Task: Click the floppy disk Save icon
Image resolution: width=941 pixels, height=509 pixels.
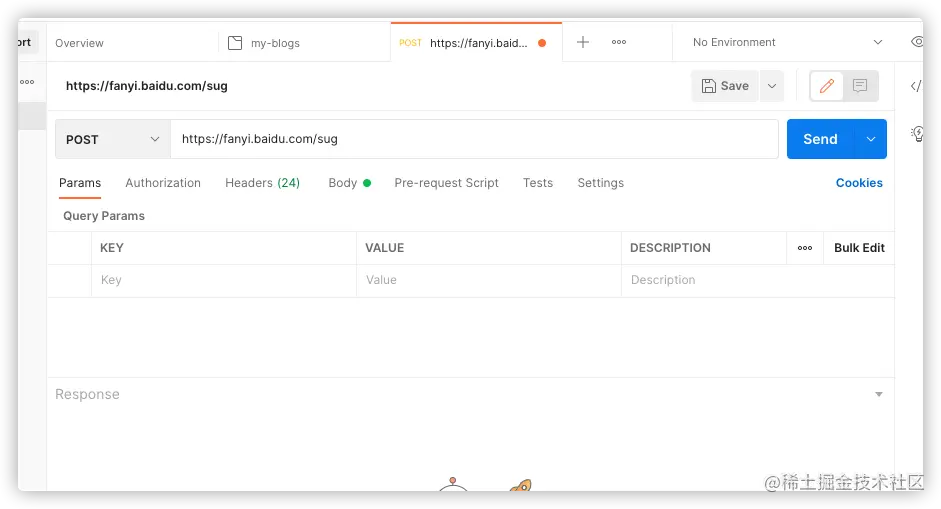Action: 709,86
